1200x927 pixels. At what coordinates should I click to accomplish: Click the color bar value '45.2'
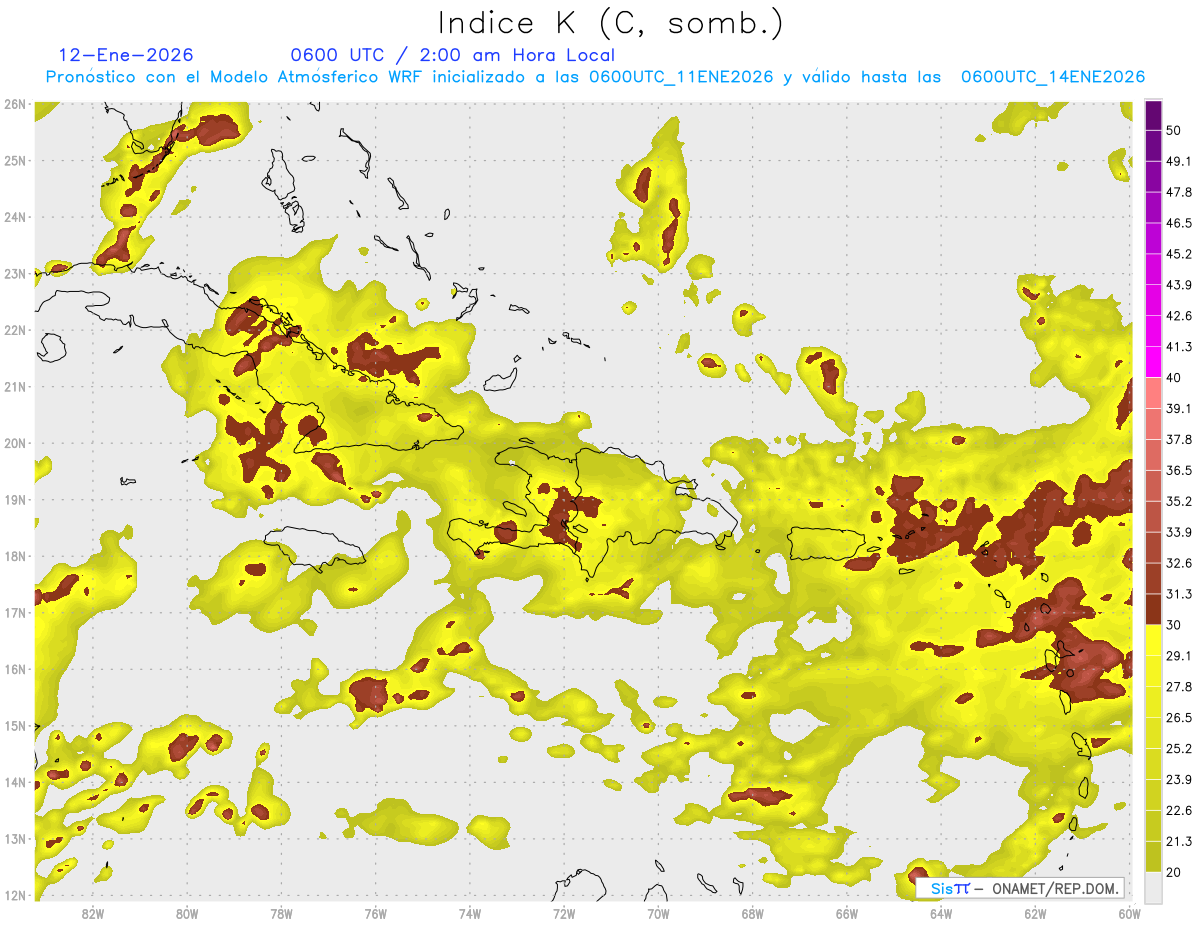[x=1178, y=254]
